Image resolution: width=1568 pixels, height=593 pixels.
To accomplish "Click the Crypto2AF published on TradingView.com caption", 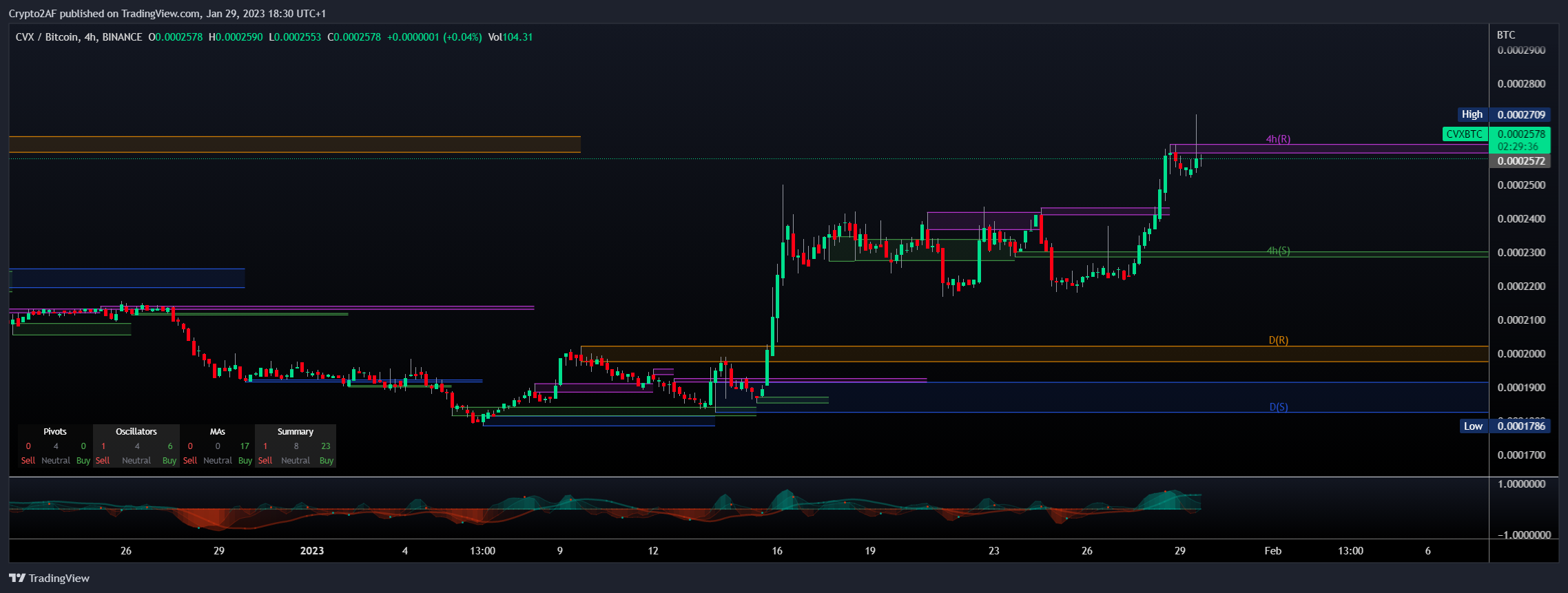I will pyautogui.click(x=167, y=13).
